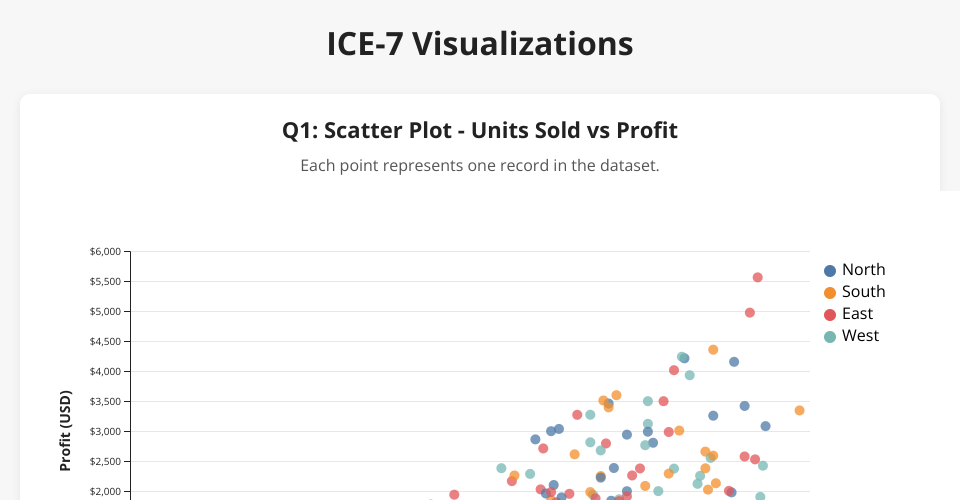Toggle the North series legend label

tap(863, 270)
